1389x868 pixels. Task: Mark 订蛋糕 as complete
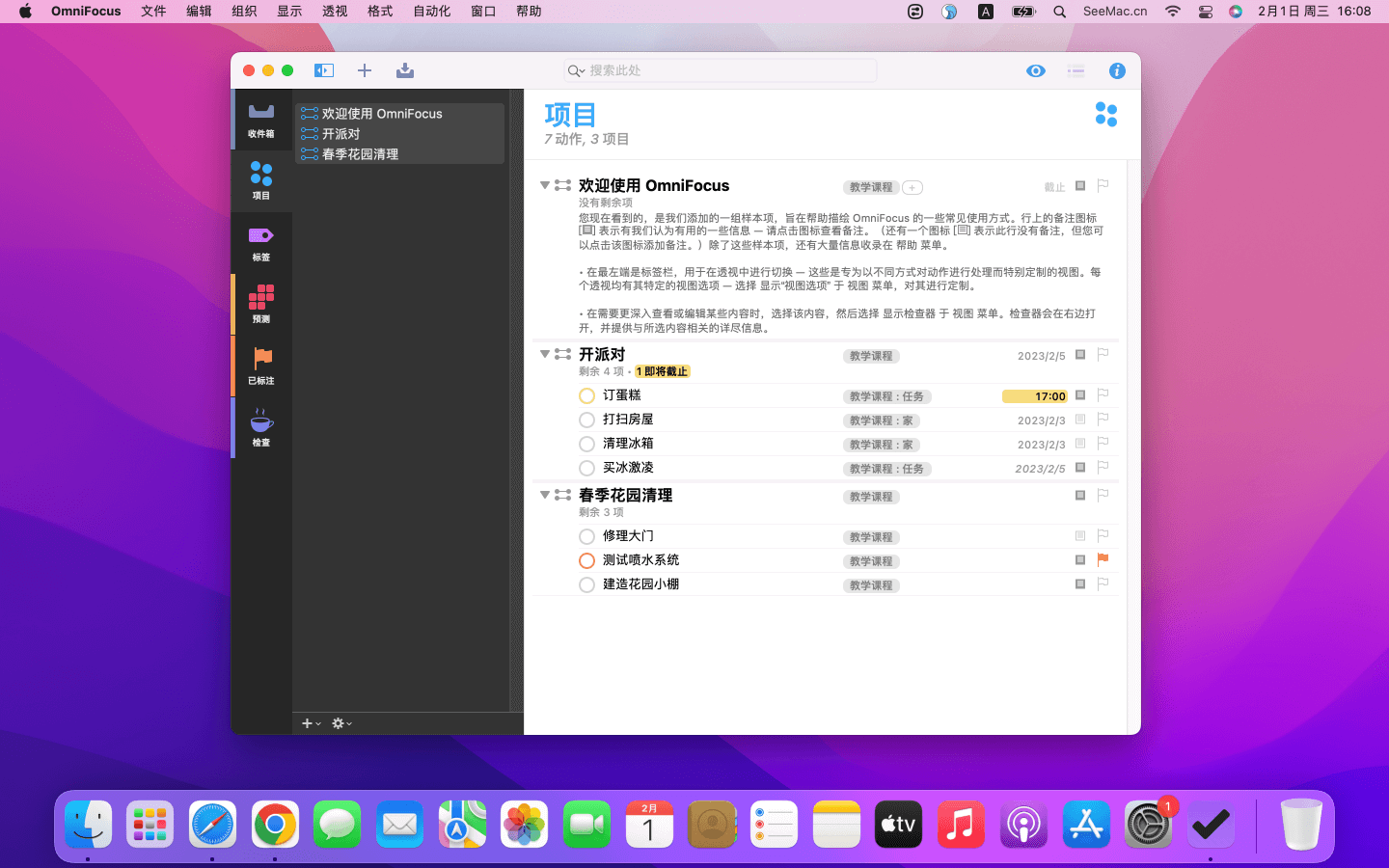(x=586, y=395)
